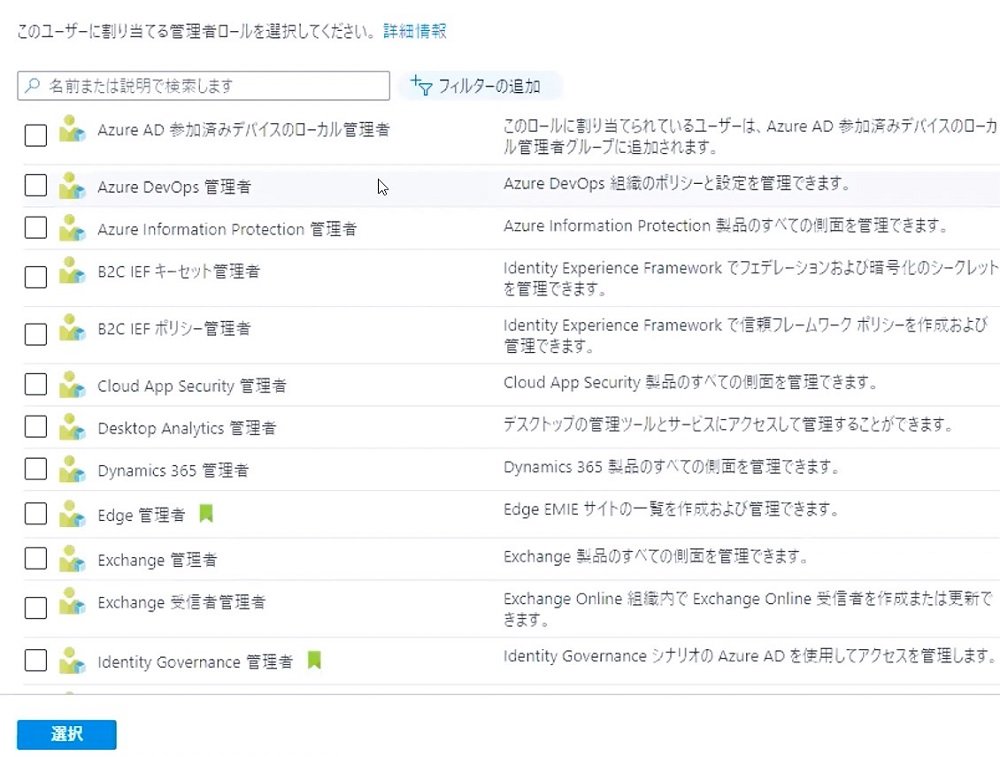
Task: Click role icon beside Desktop Analytics 管理者
Action: click(72, 427)
